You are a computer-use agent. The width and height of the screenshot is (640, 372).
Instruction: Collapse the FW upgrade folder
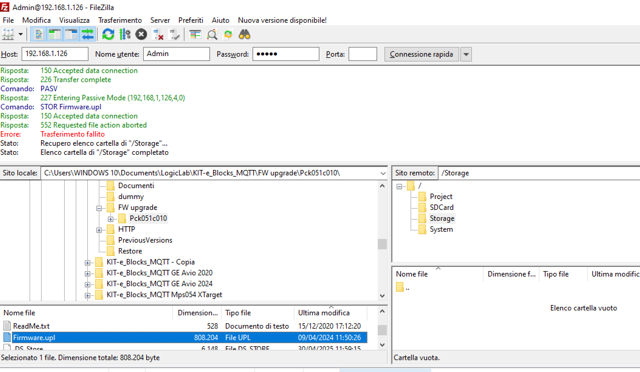pos(99,208)
